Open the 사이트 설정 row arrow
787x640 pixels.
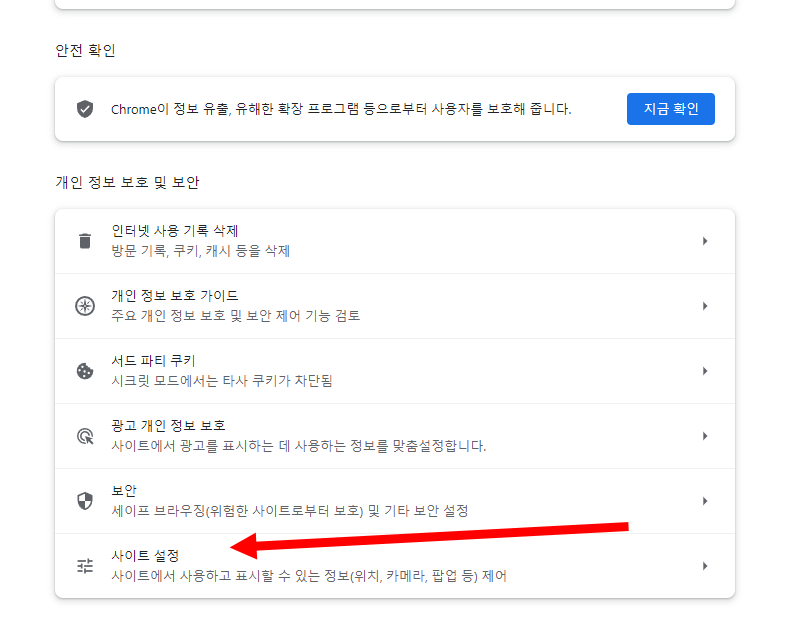705,566
